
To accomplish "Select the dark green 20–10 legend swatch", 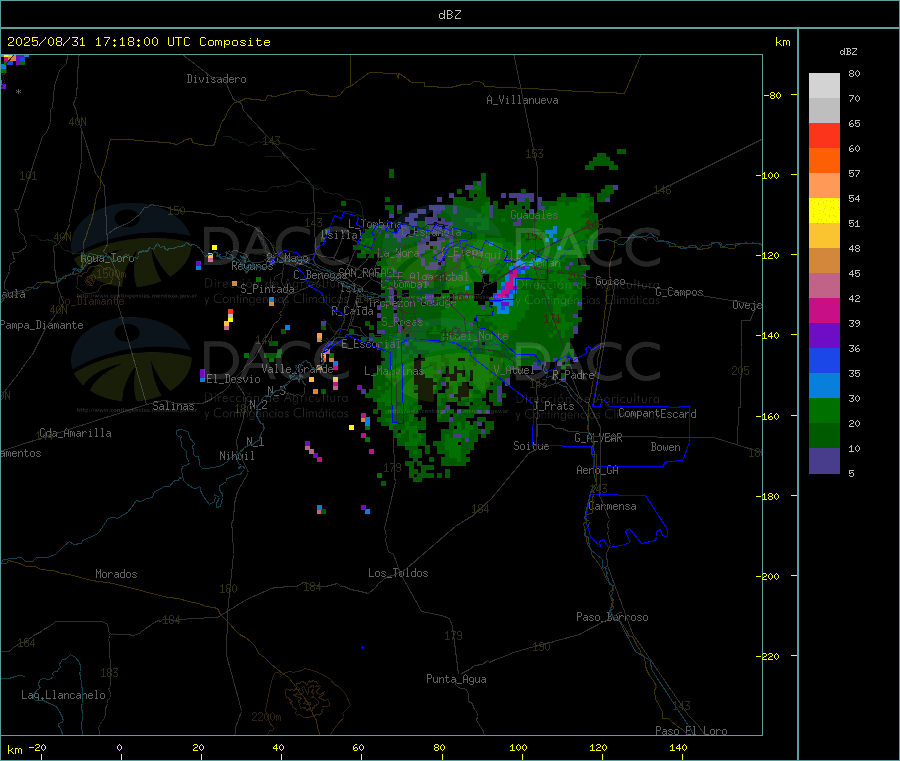I will tap(824, 436).
